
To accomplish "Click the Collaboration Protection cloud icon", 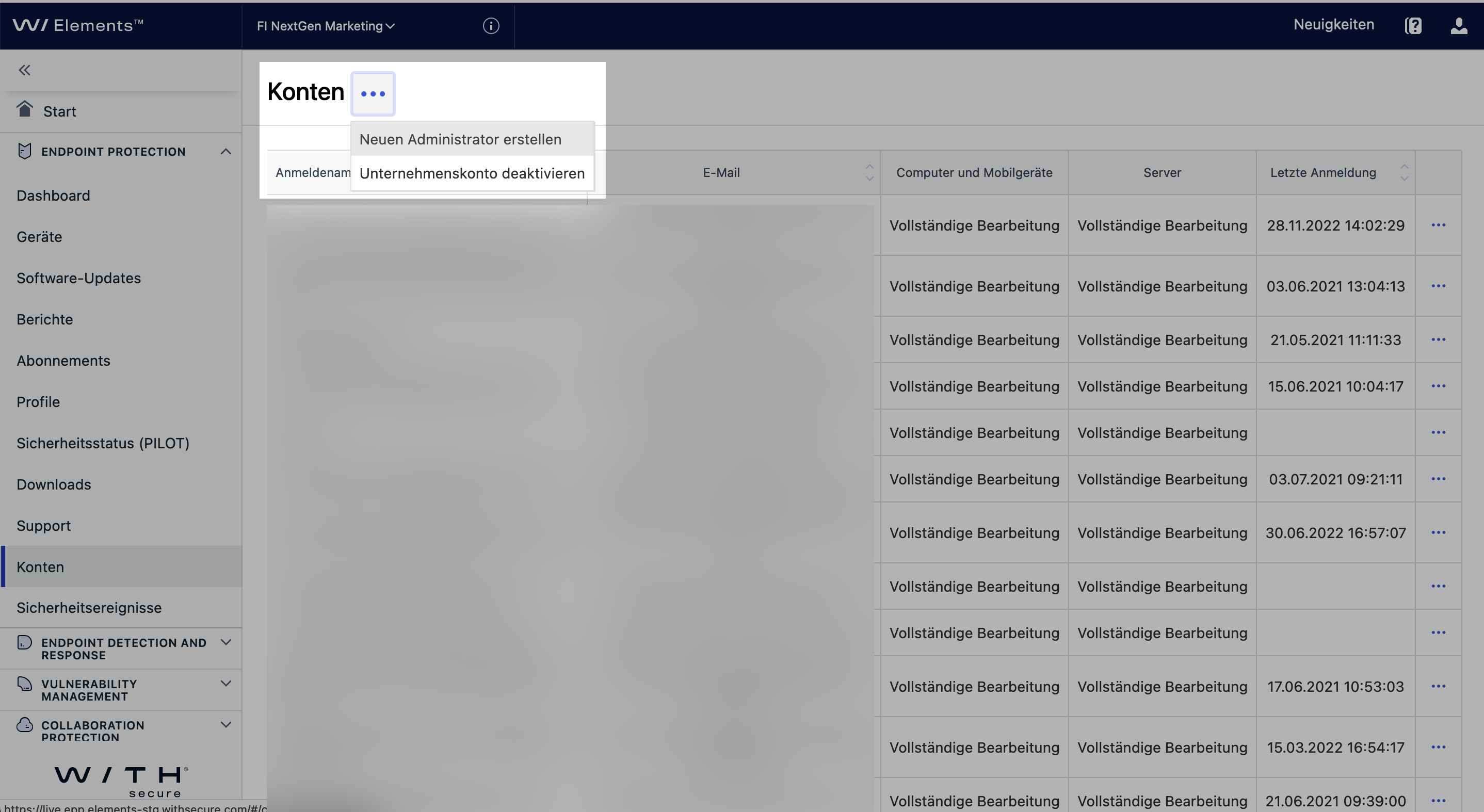I will click(24, 725).
